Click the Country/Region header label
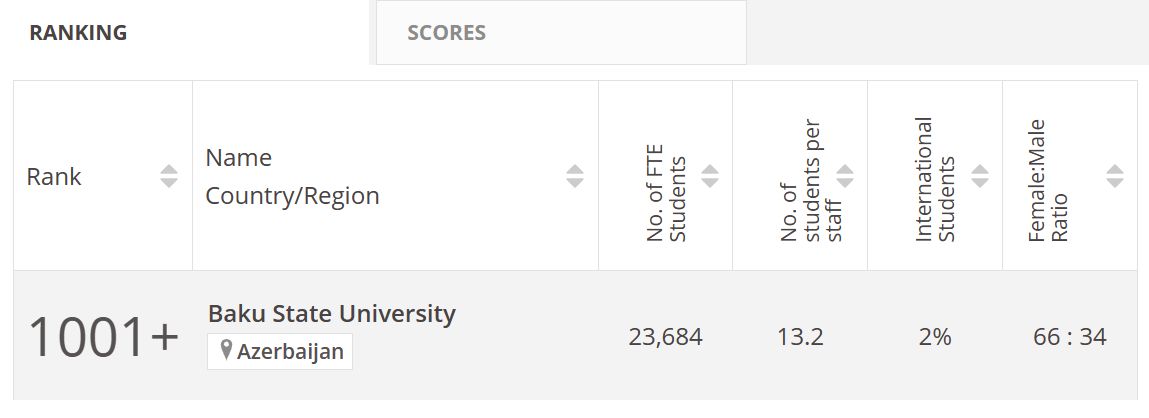The height and width of the screenshot is (418, 1149). point(292,196)
